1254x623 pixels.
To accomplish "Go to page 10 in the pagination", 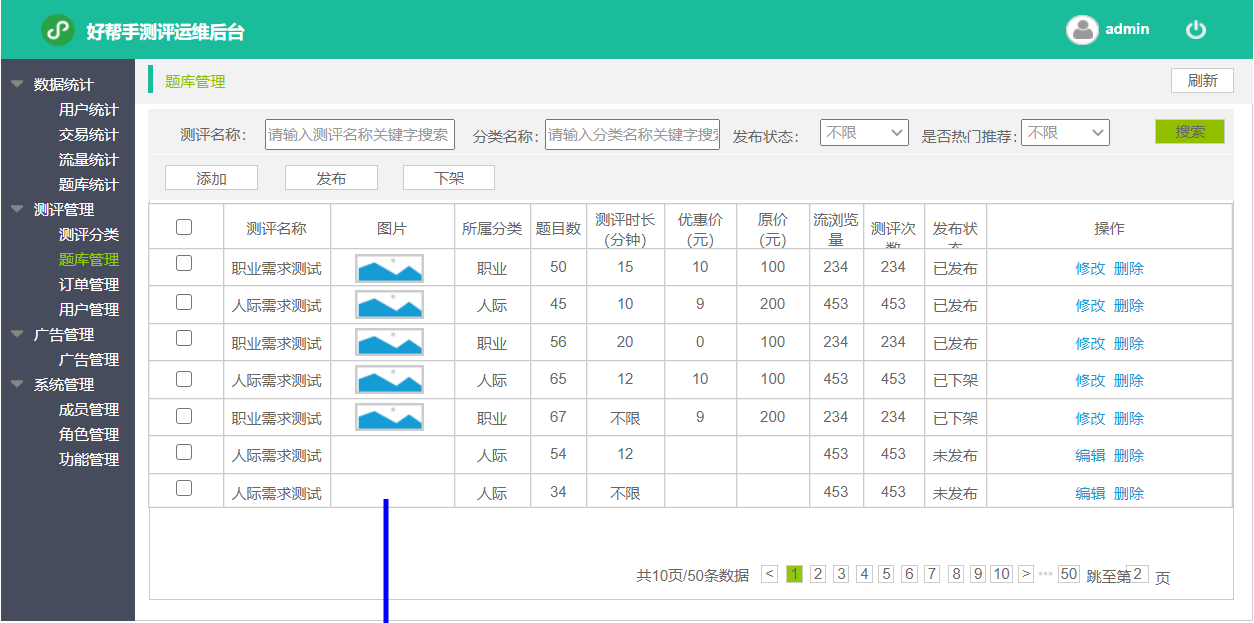I will coord(1002,574).
